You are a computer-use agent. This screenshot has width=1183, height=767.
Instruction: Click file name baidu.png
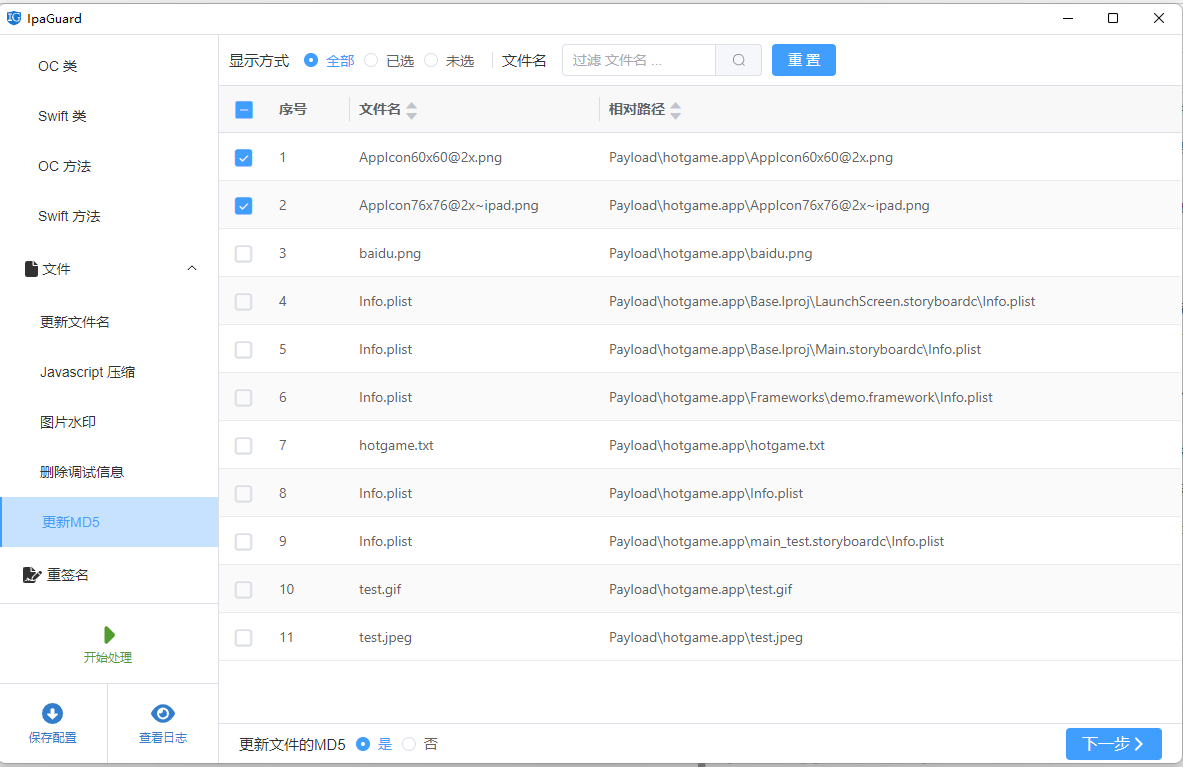tap(390, 253)
